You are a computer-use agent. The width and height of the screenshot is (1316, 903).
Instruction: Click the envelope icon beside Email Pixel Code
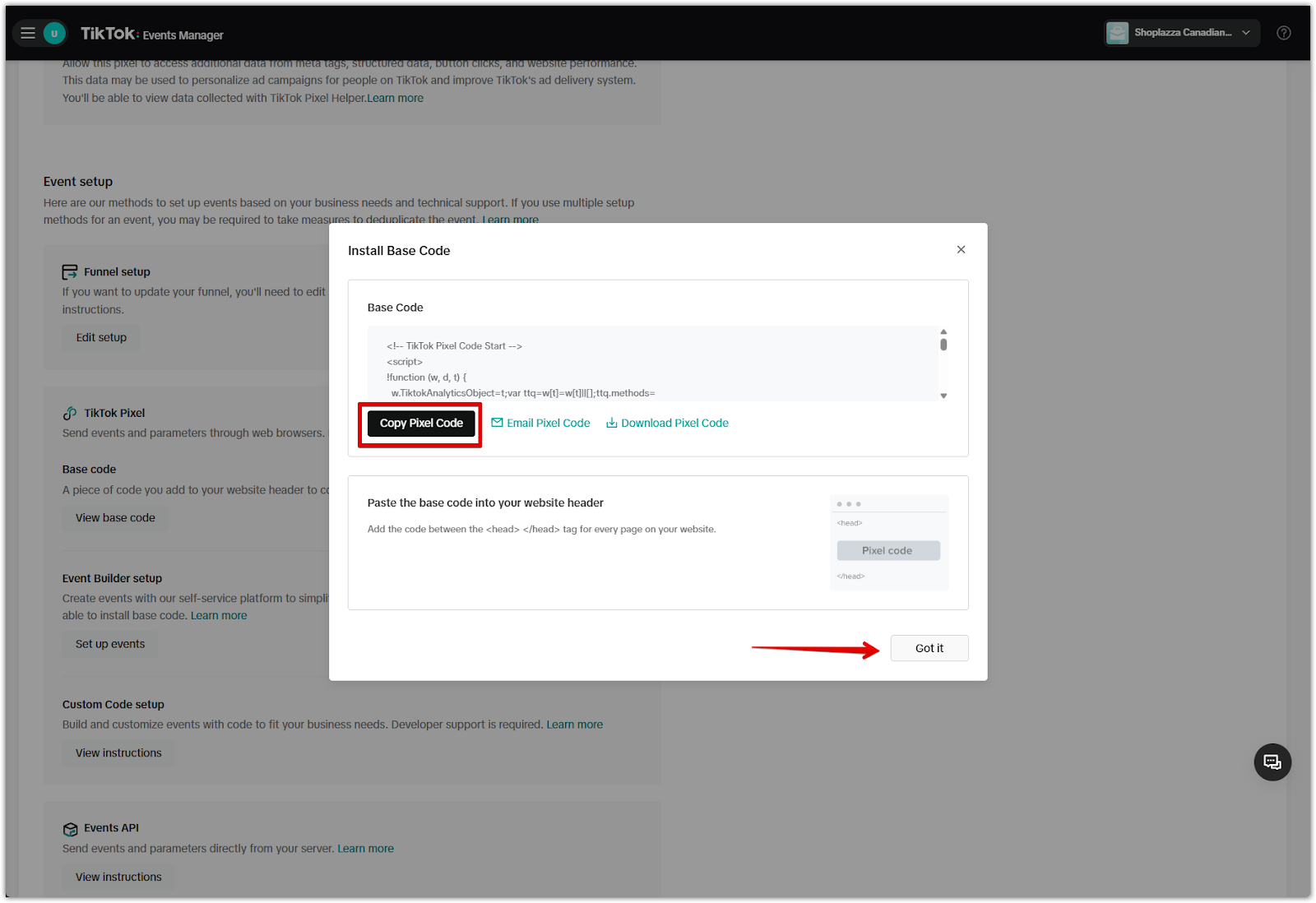tap(497, 423)
